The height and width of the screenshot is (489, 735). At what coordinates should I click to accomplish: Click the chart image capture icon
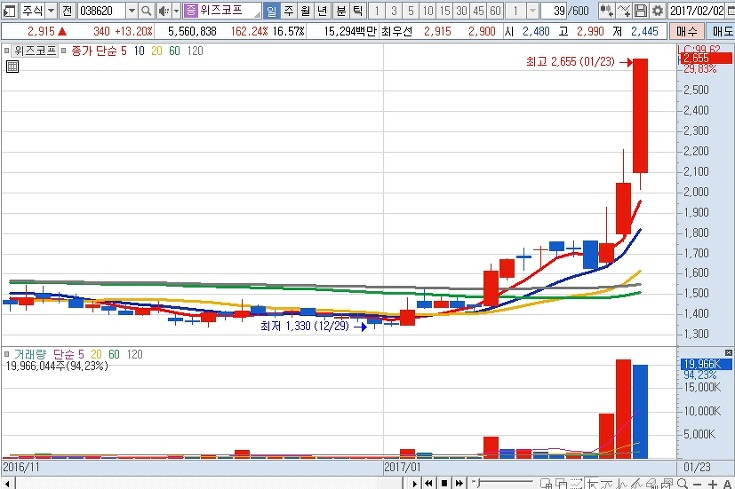[667, 483]
